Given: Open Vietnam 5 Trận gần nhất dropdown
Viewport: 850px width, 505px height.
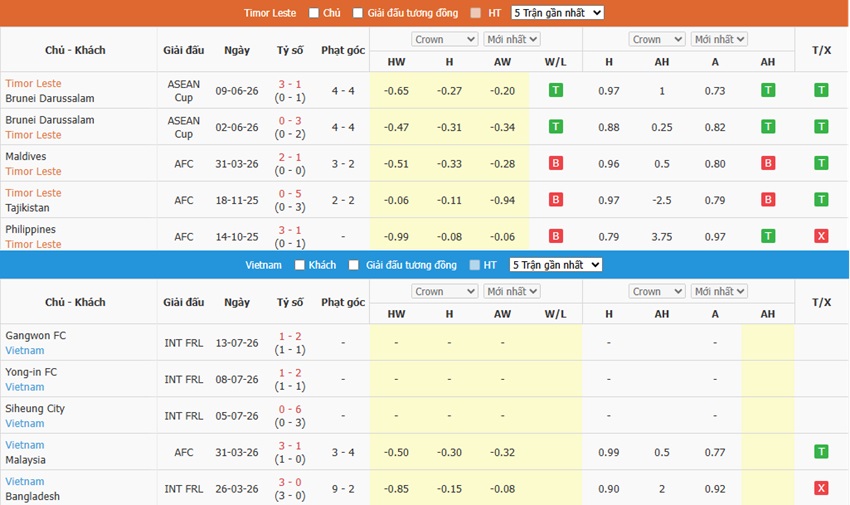Looking at the screenshot, I should coord(556,265).
